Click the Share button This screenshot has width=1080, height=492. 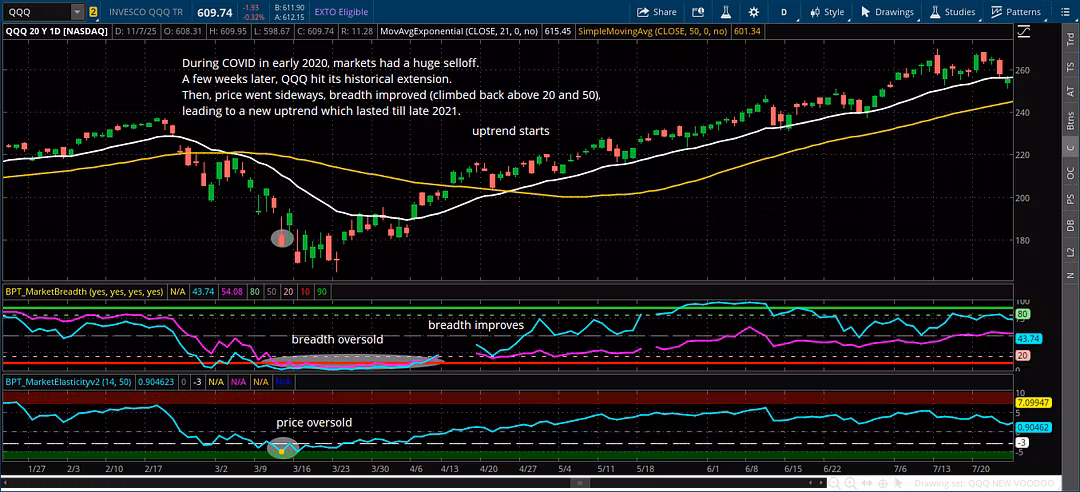coord(657,12)
